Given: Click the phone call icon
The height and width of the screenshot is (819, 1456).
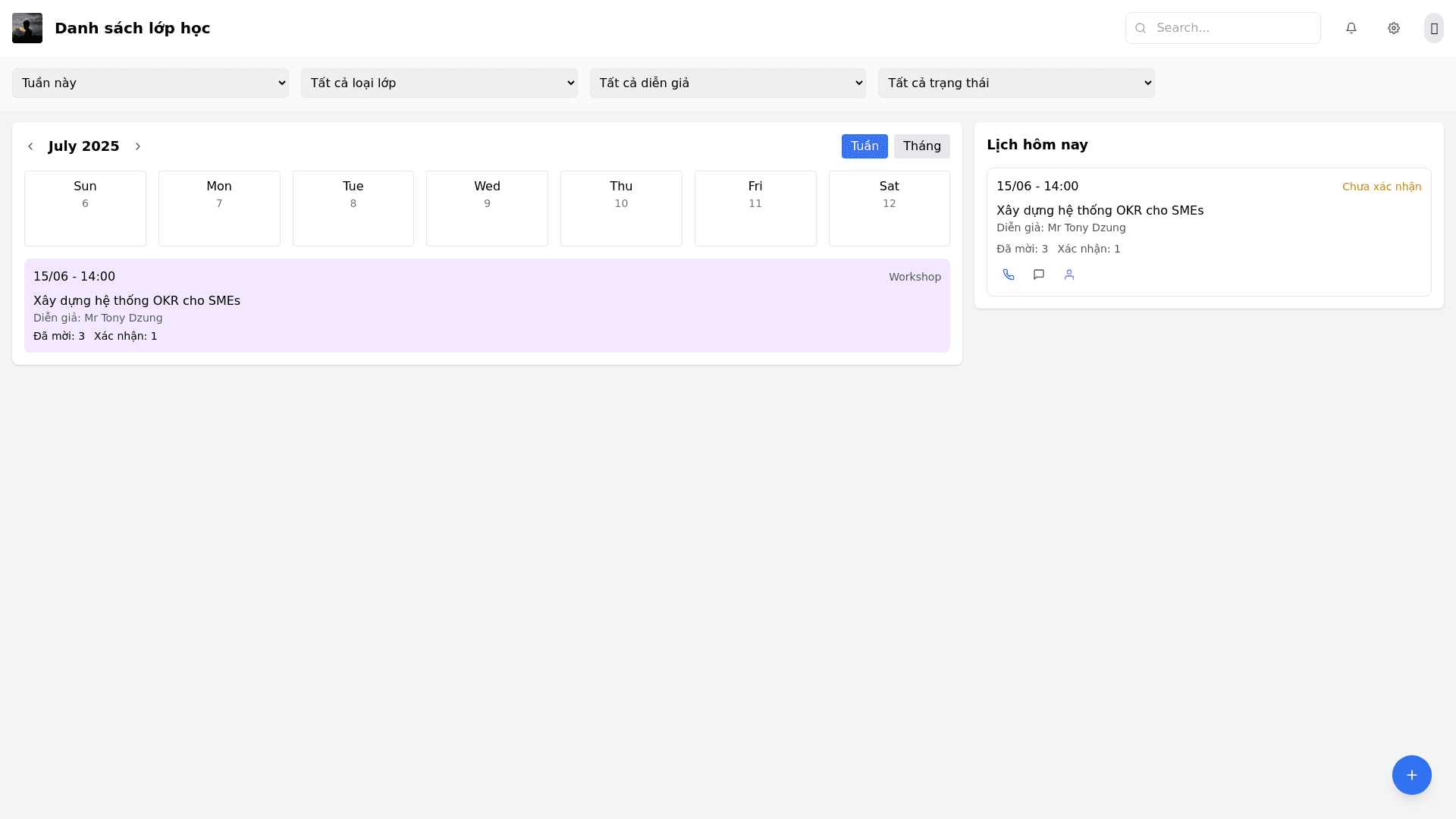Looking at the screenshot, I should coord(1009,275).
